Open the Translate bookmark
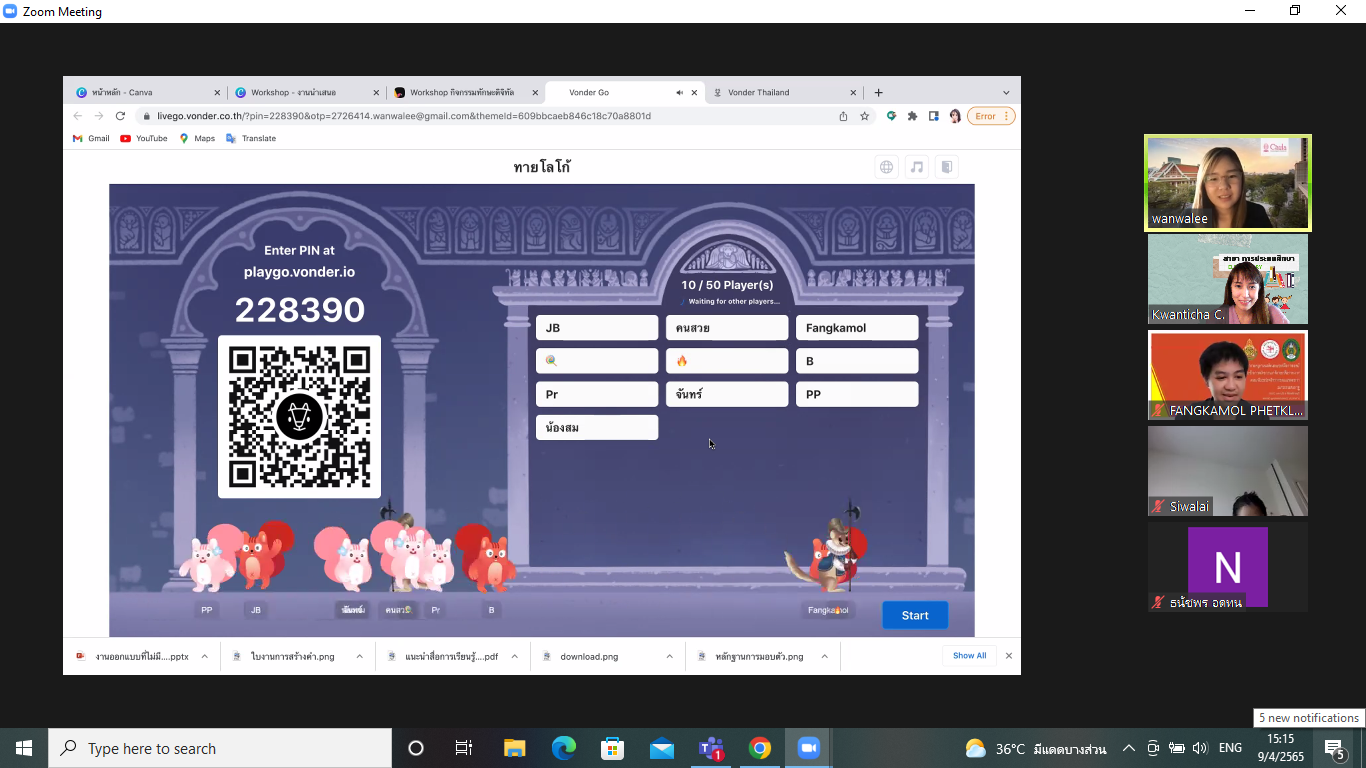Image resolution: width=1366 pixels, height=768 pixels. click(251, 138)
